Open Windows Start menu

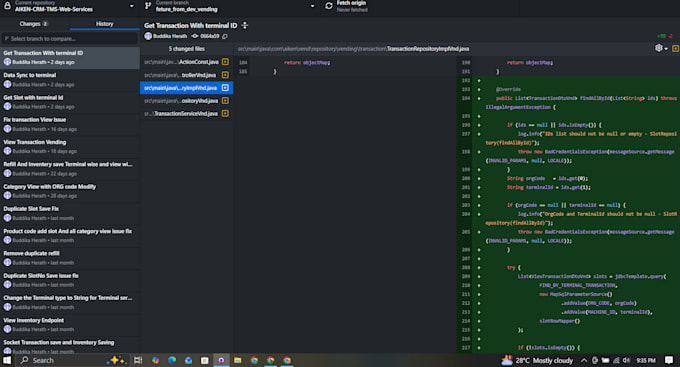(7, 360)
